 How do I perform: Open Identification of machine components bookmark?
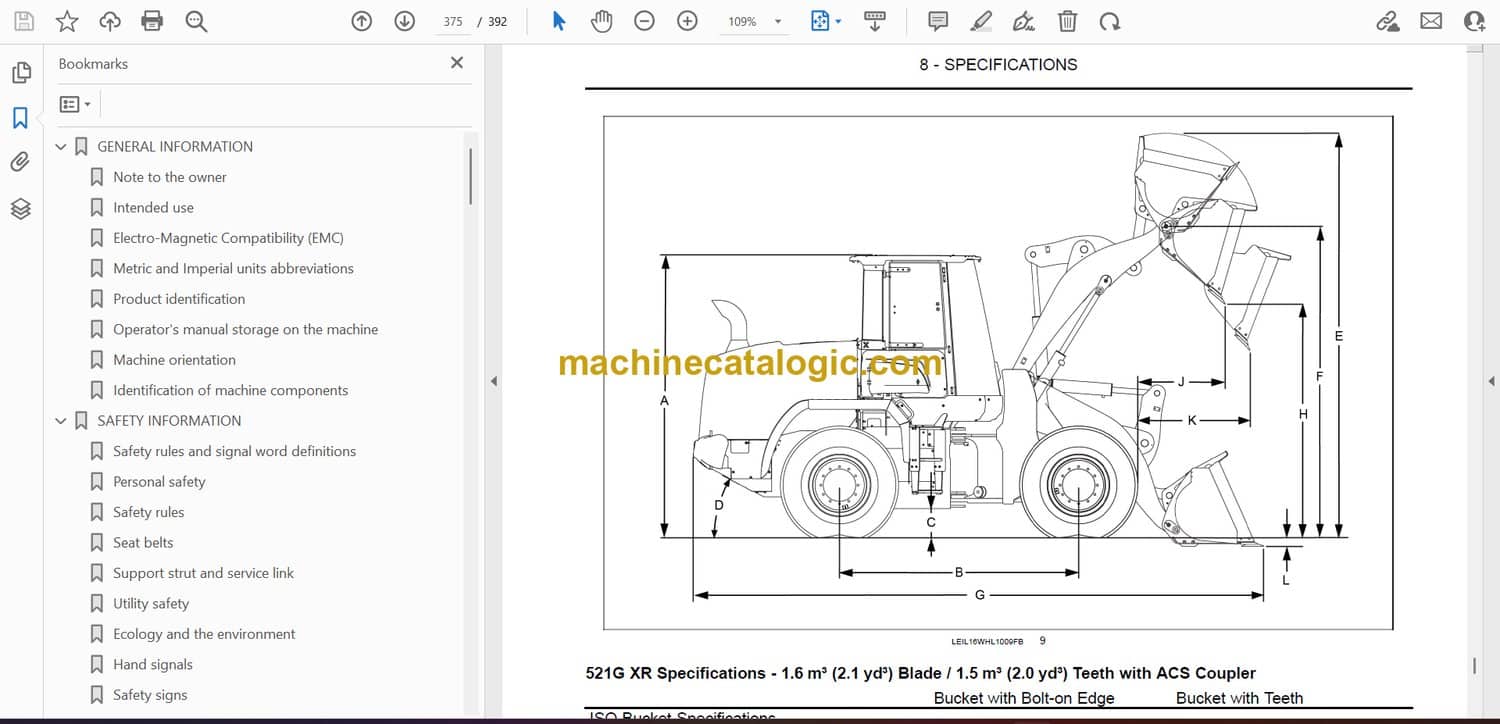(230, 391)
